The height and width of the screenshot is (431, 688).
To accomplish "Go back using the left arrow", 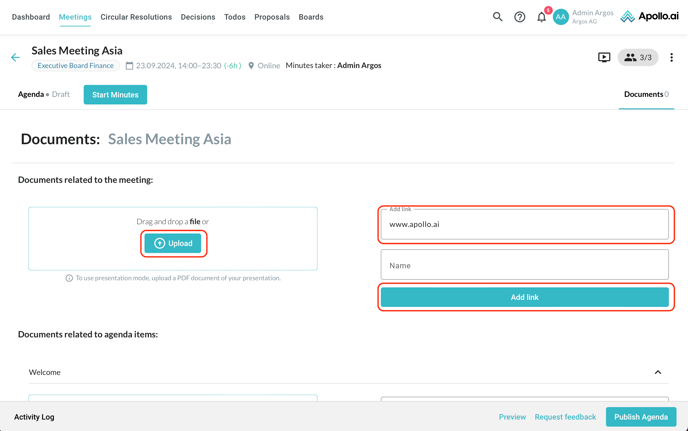I will pos(15,58).
